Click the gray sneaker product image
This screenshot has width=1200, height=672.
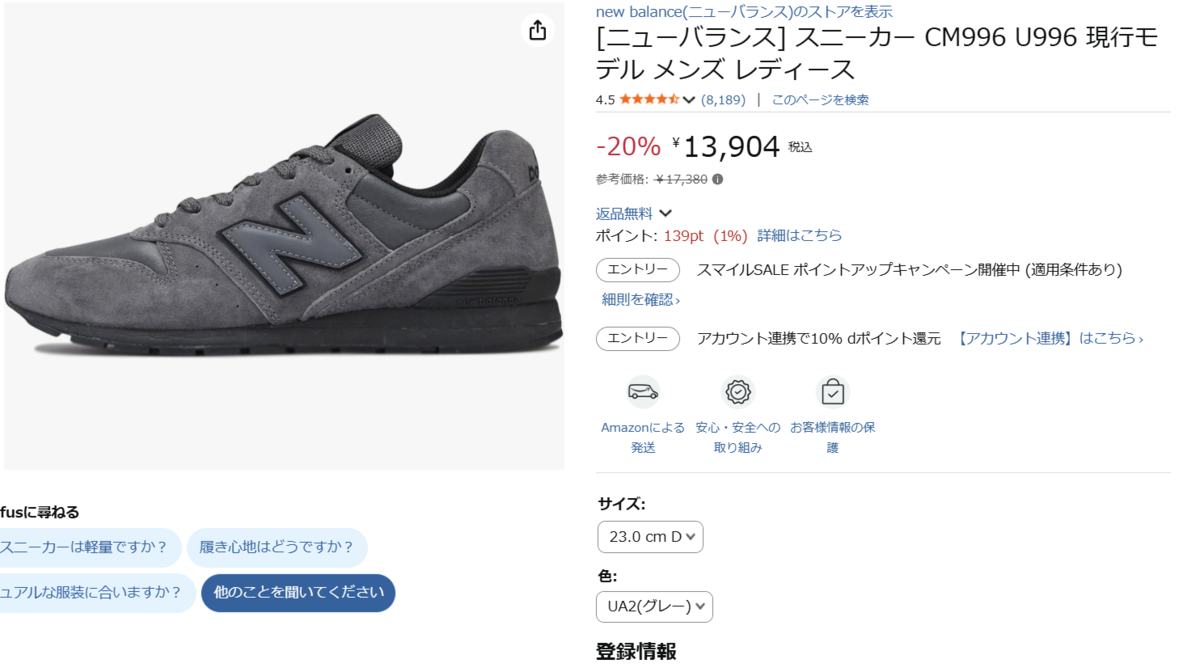click(283, 235)
